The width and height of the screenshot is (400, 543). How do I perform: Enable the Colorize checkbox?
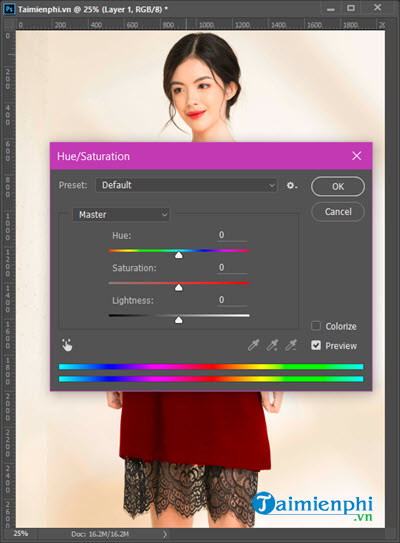tap(315, 326)
